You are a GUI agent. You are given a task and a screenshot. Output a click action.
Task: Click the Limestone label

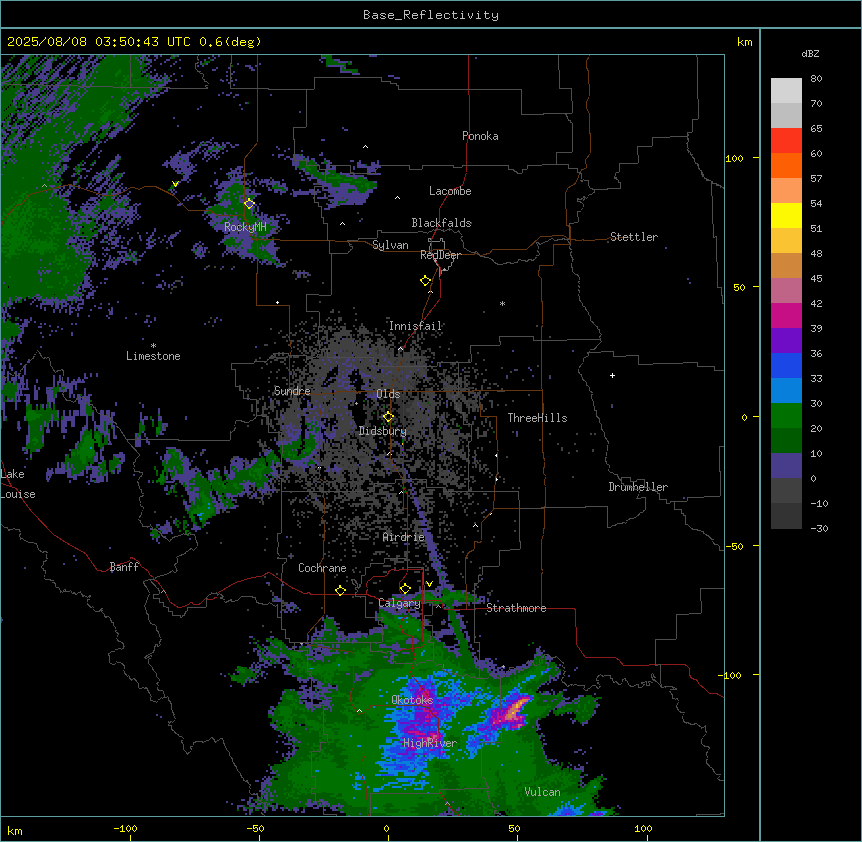point(153,356)
